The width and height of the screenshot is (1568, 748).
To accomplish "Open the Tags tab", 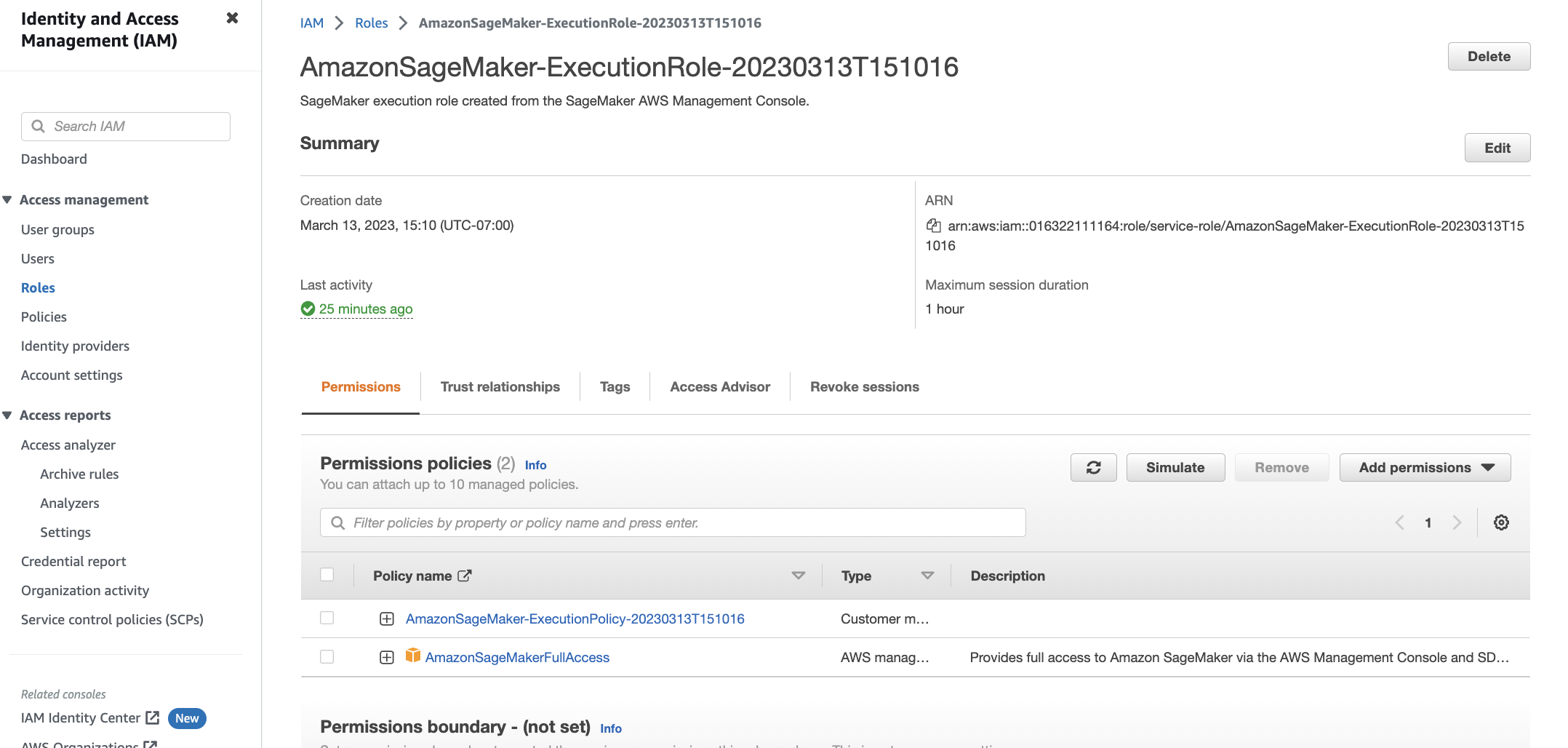I will point(615,387).
